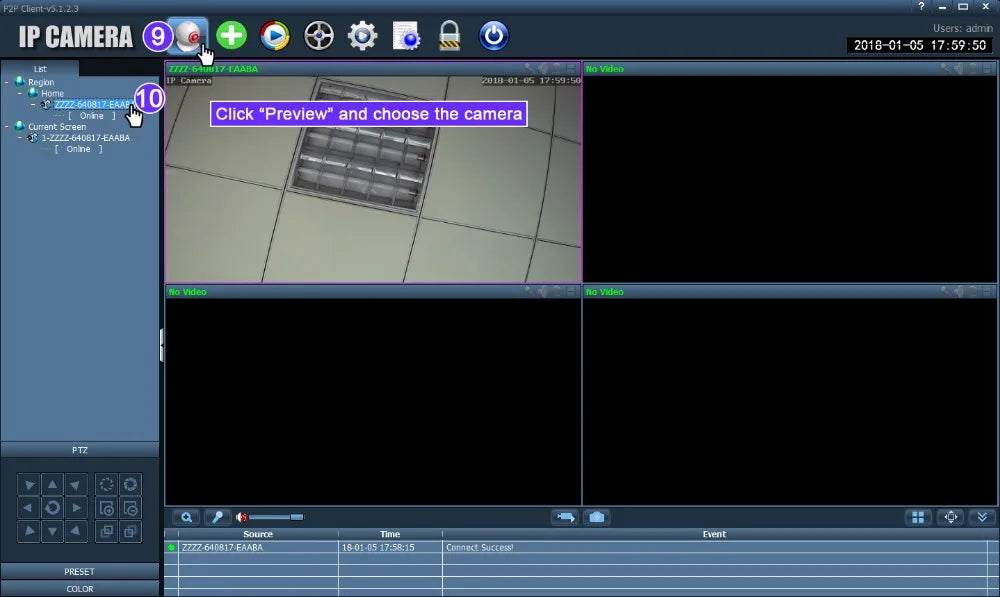
Task: Click the magnifier zoom icon below video grid
Action: pyautogui.click(x=186, y=517)
